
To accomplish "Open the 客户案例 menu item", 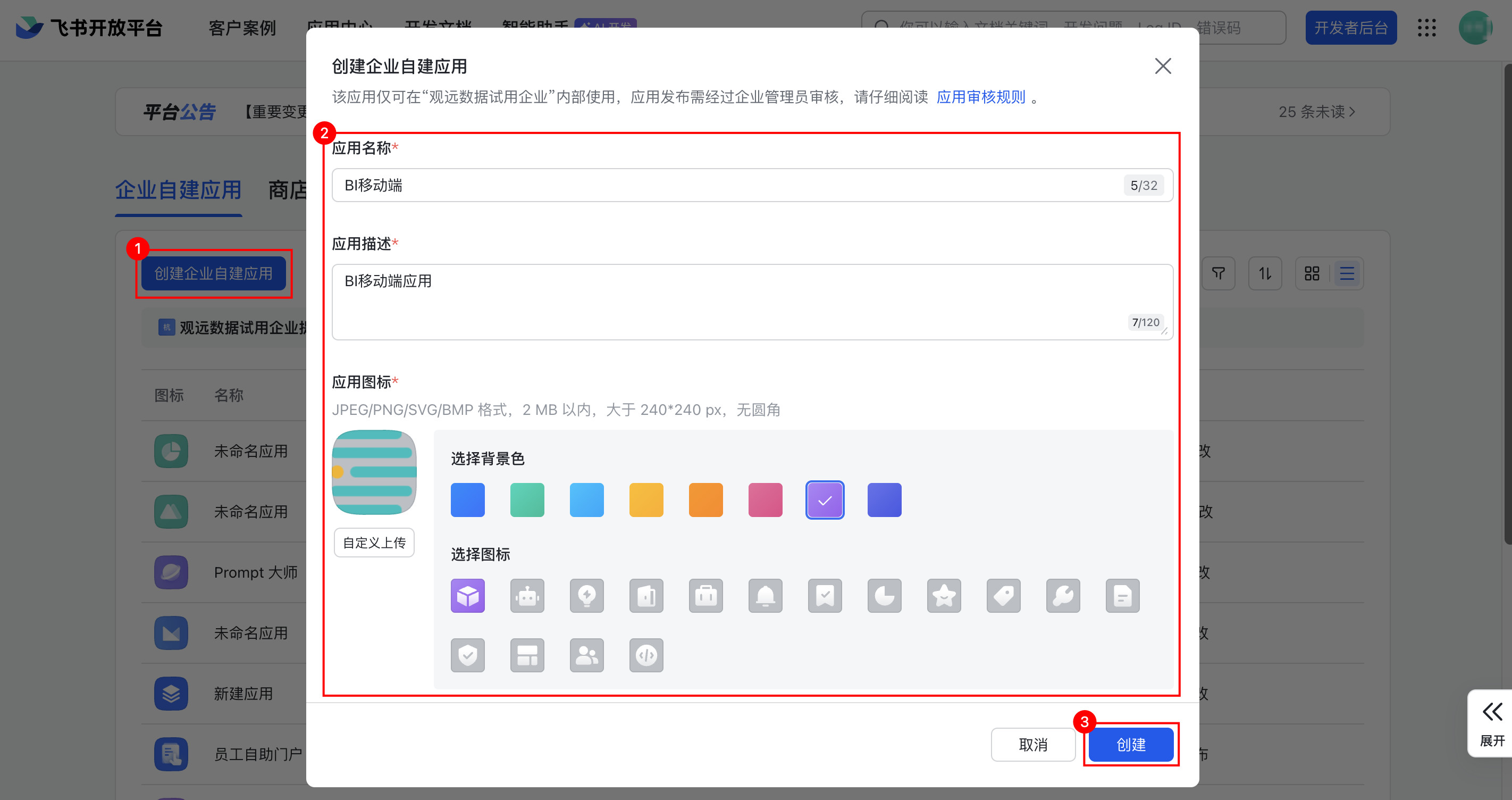I will tap(242, 28).
